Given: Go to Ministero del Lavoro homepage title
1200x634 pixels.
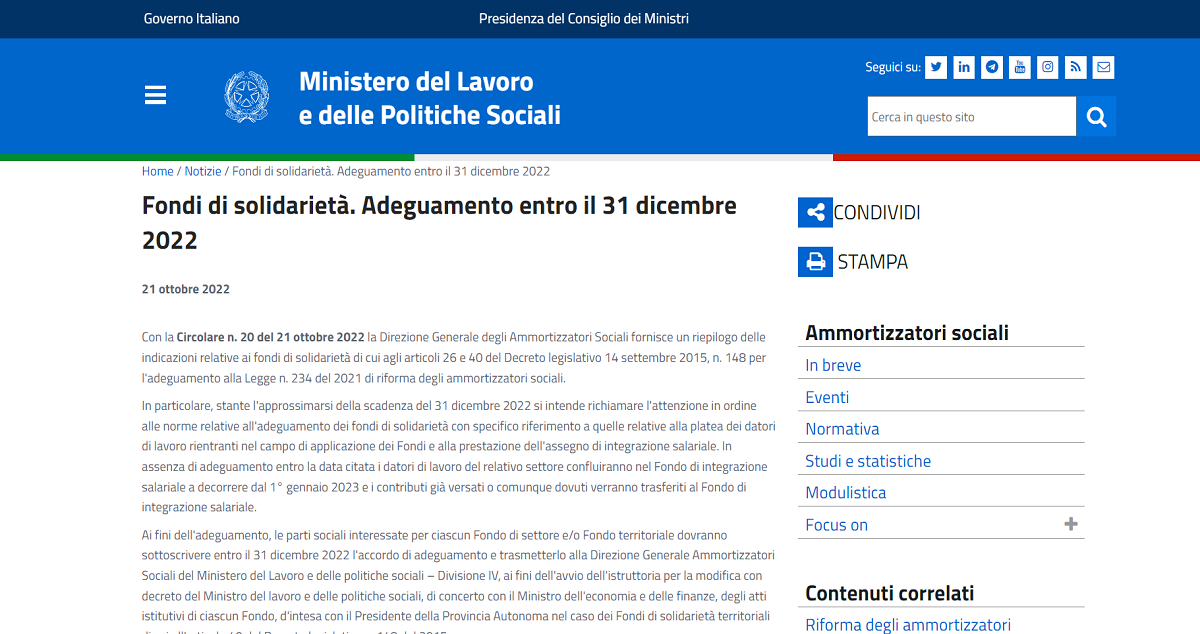Looking at the screenshot, I should click(430, 98).
